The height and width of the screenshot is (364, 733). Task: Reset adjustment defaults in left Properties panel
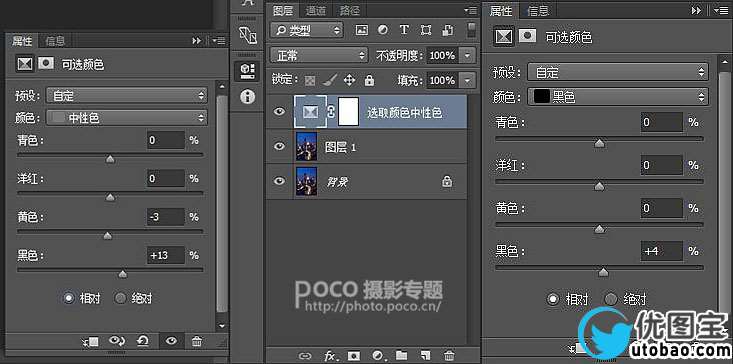click(x=143, y=342)
